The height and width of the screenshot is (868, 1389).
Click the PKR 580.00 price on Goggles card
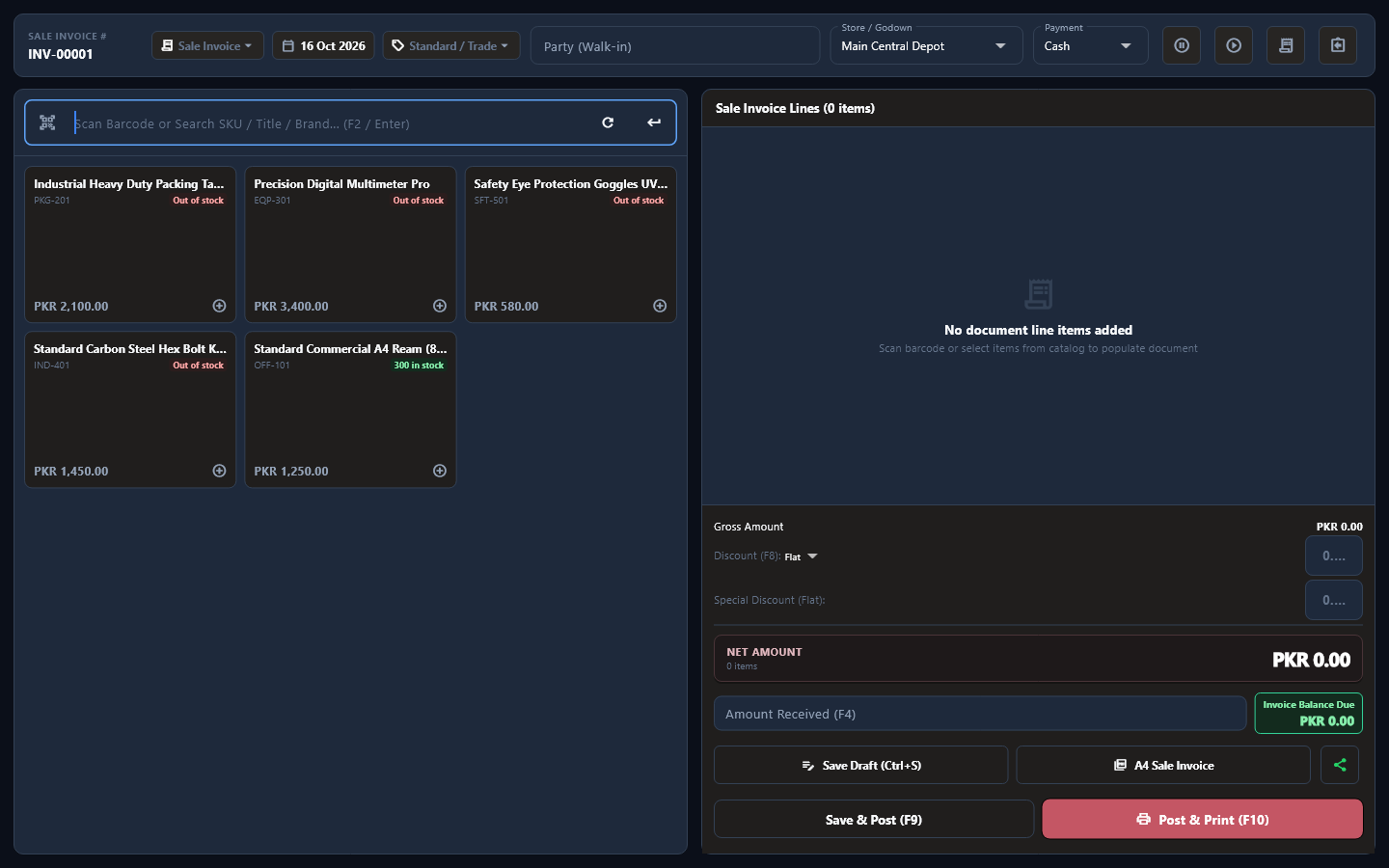(506, 306)
